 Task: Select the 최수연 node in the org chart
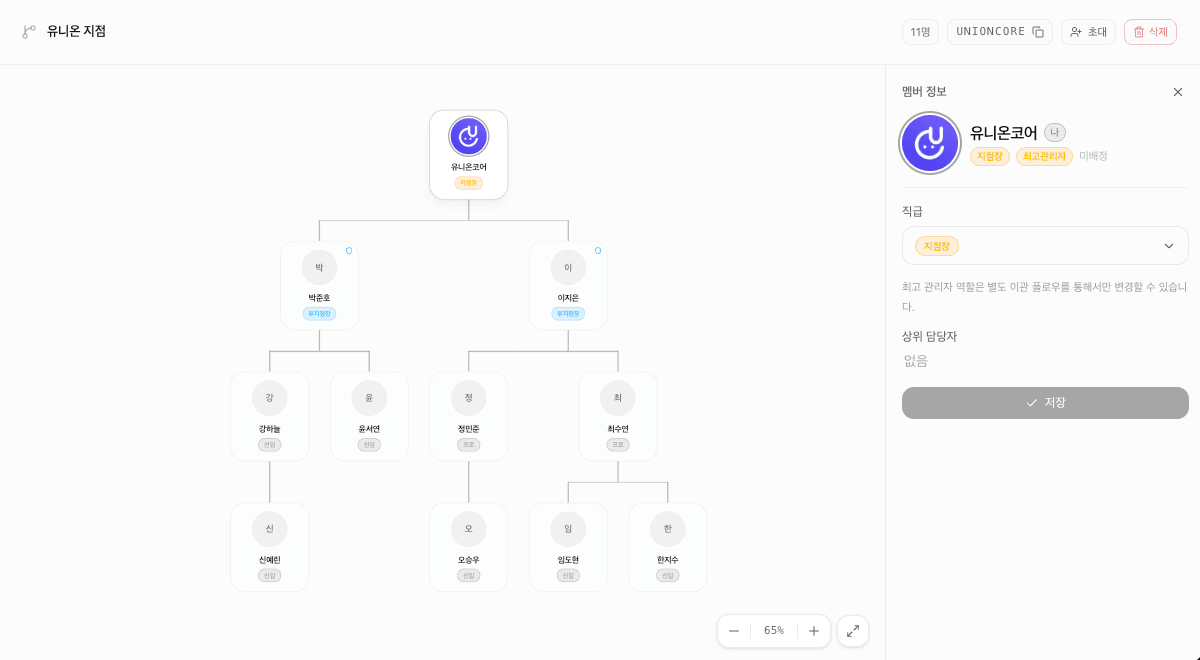618,416
